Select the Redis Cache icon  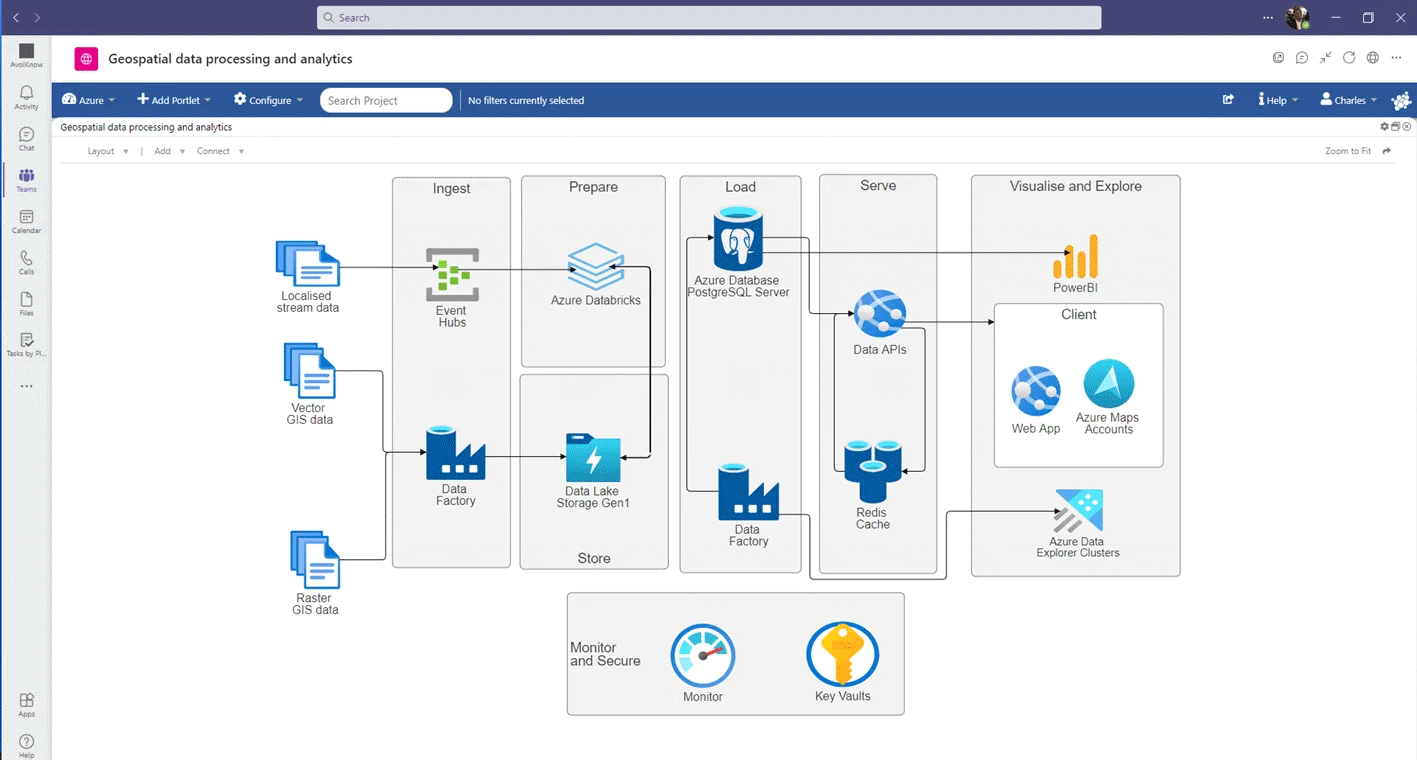(x=873, y=472)
